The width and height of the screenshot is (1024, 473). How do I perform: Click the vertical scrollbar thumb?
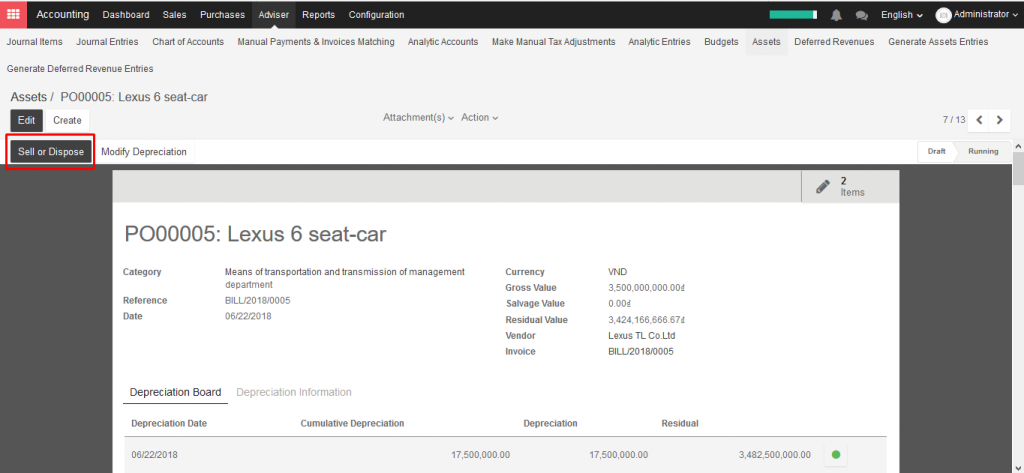1017,167
